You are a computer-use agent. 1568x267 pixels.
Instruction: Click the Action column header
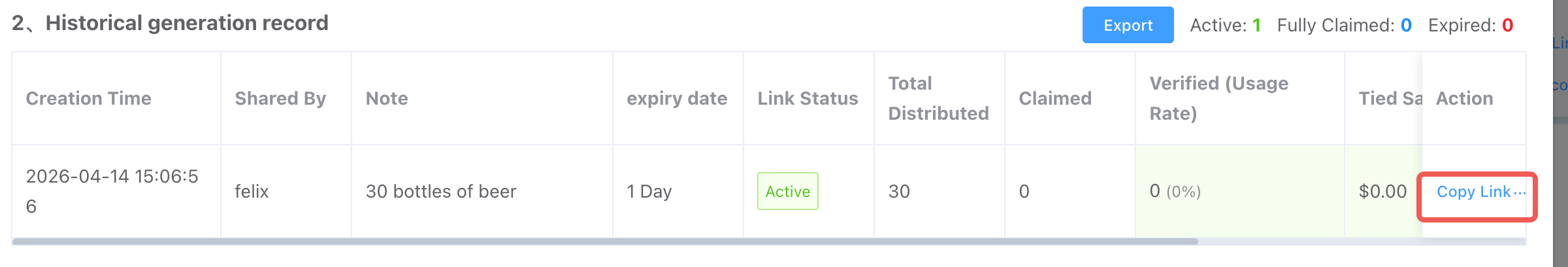(1465, 98)
